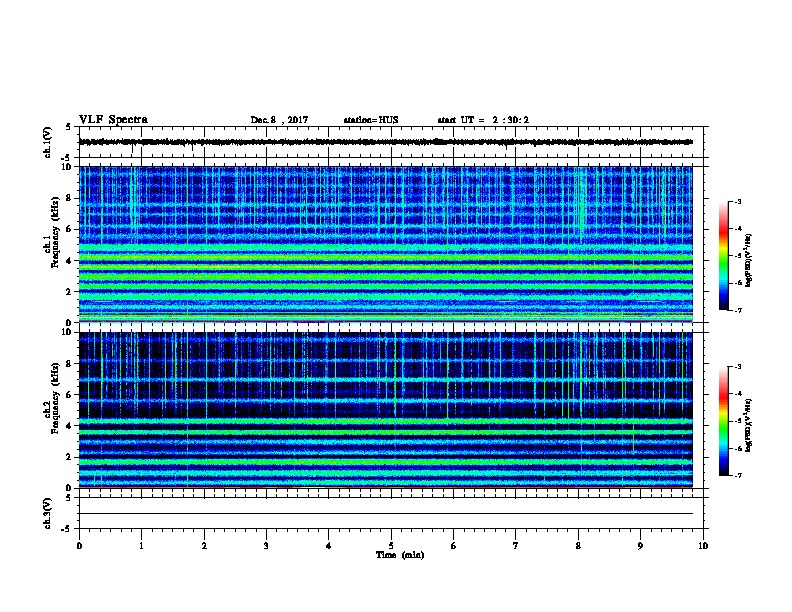Click the ch.1(V) axis "-5" tick label

tap(68, 158)
